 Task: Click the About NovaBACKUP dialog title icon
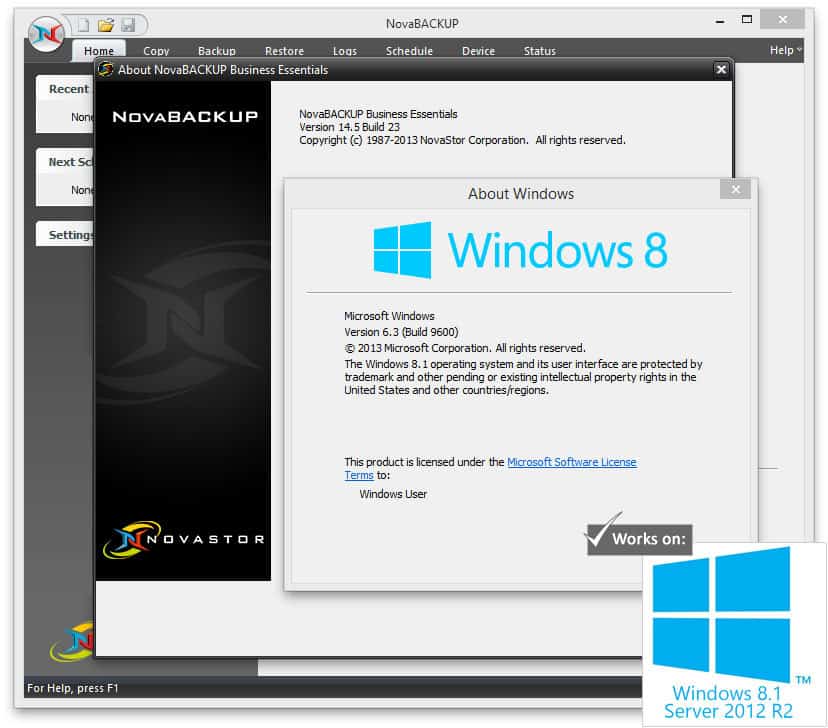coord(106,70)
